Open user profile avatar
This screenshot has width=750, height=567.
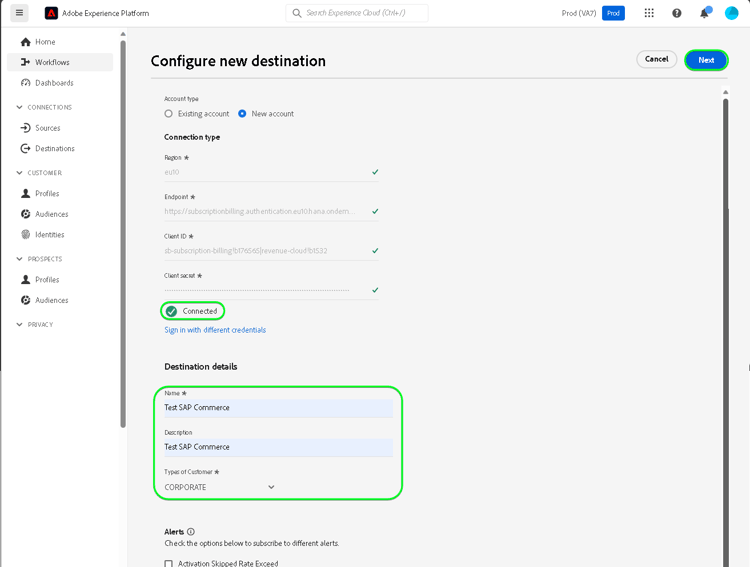[731, 13]
